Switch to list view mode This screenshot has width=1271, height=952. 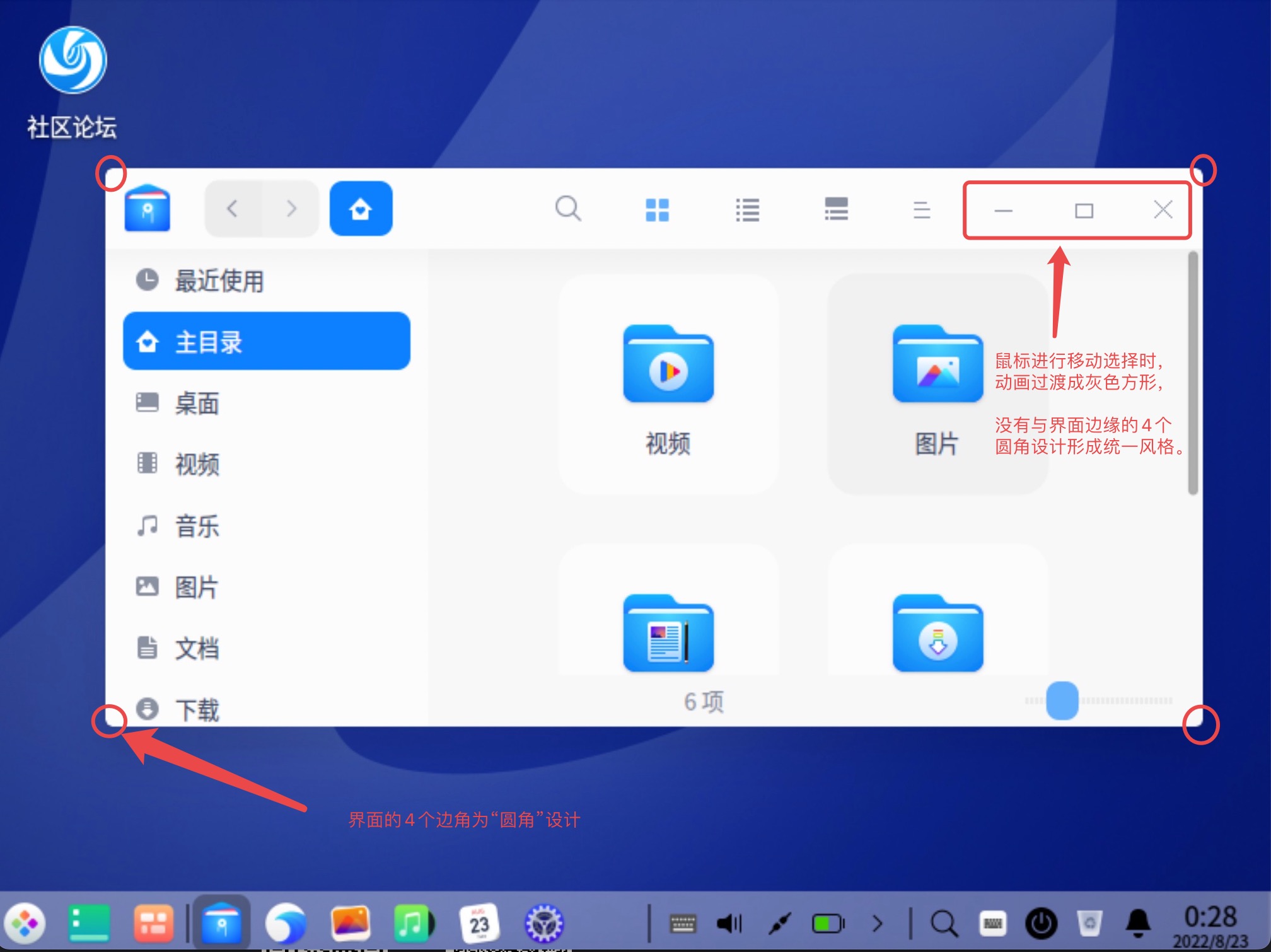(x=747, y=209)
